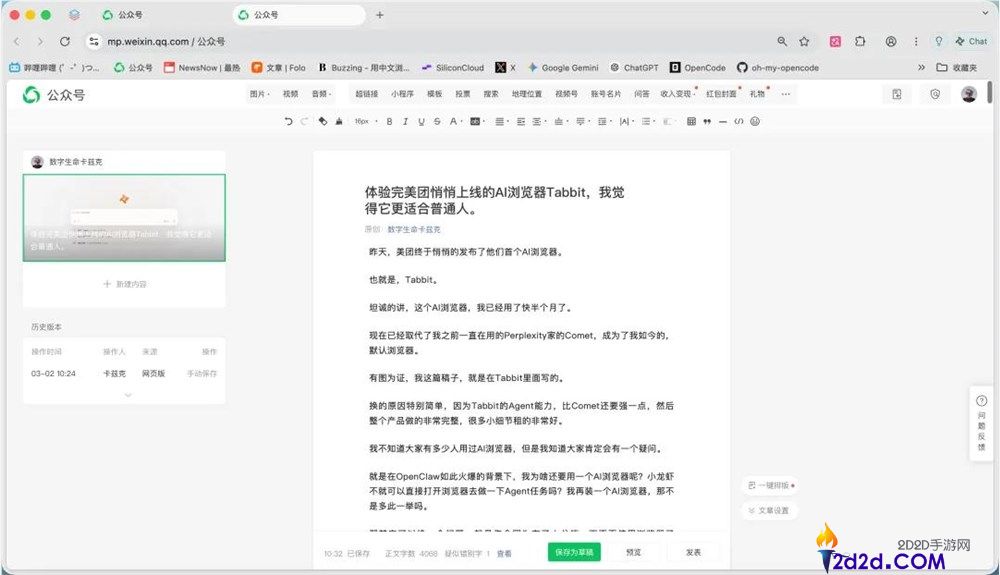Show more insert options with the ellipsis
The width and height of the screenshot is (1000, 575).
point(786,94)
